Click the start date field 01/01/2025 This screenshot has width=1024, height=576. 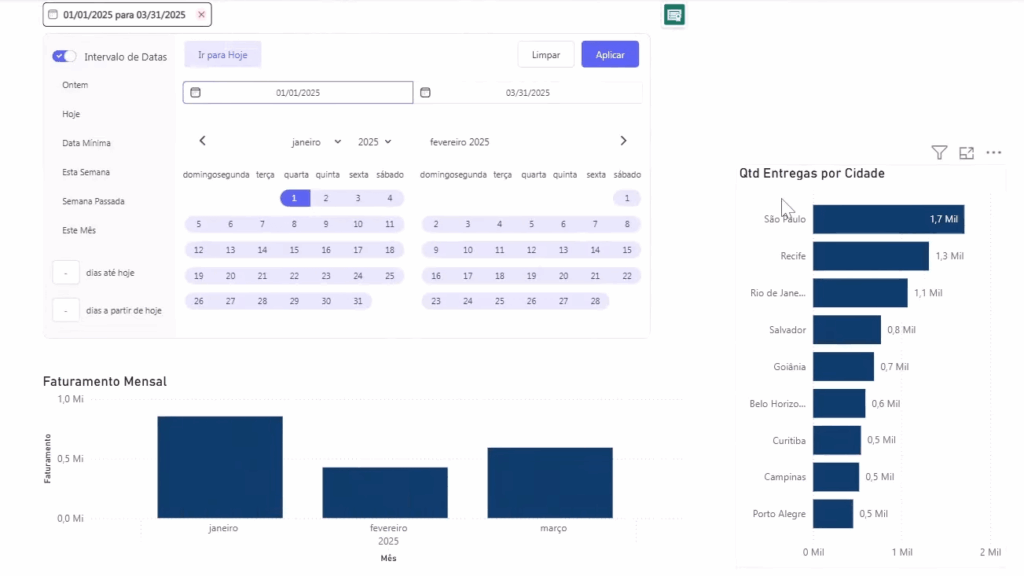pos(298,93)
